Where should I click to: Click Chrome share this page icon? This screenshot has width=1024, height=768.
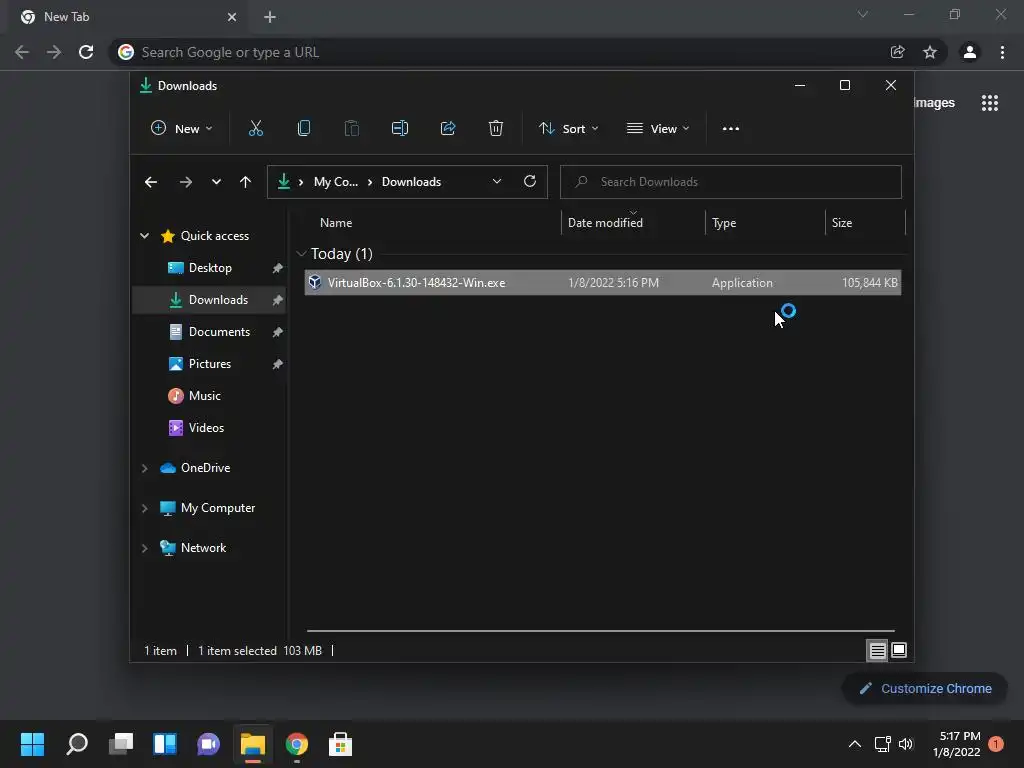coord(898,52)
